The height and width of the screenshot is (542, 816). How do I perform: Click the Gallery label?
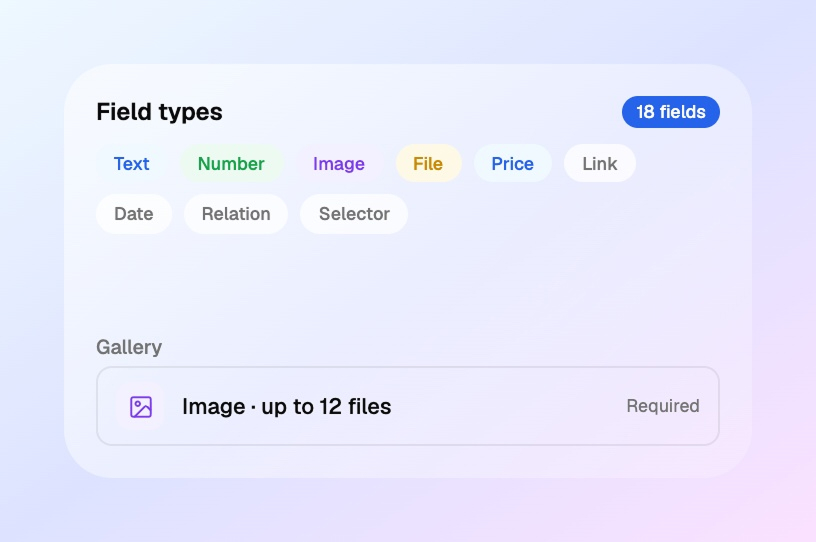click(x=129, y=347)
